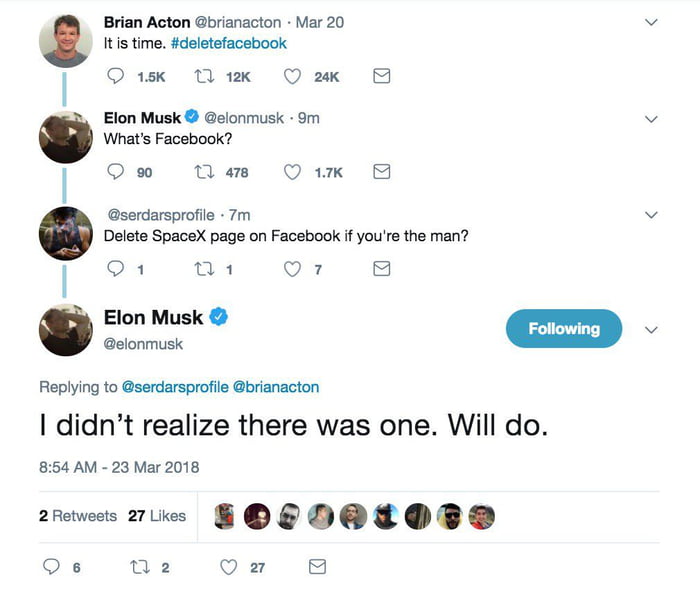The image size is (700, 610).
Task: Like the main tweet with 27 likes
Action: pos(229,567)
